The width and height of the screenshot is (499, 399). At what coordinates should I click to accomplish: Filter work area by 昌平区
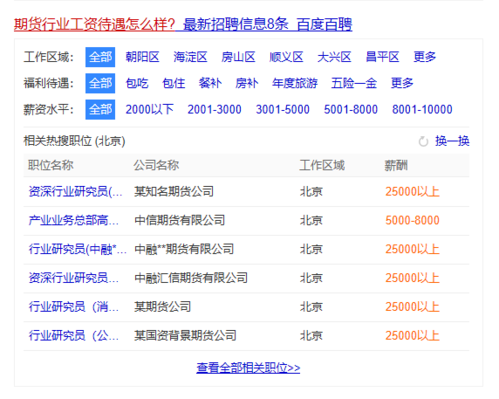[382, 57]
